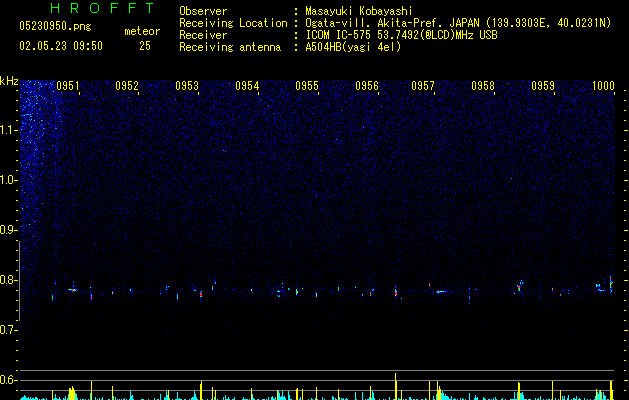
Task: Click the meteor count value 25
Action: click(x=145, y=46)
